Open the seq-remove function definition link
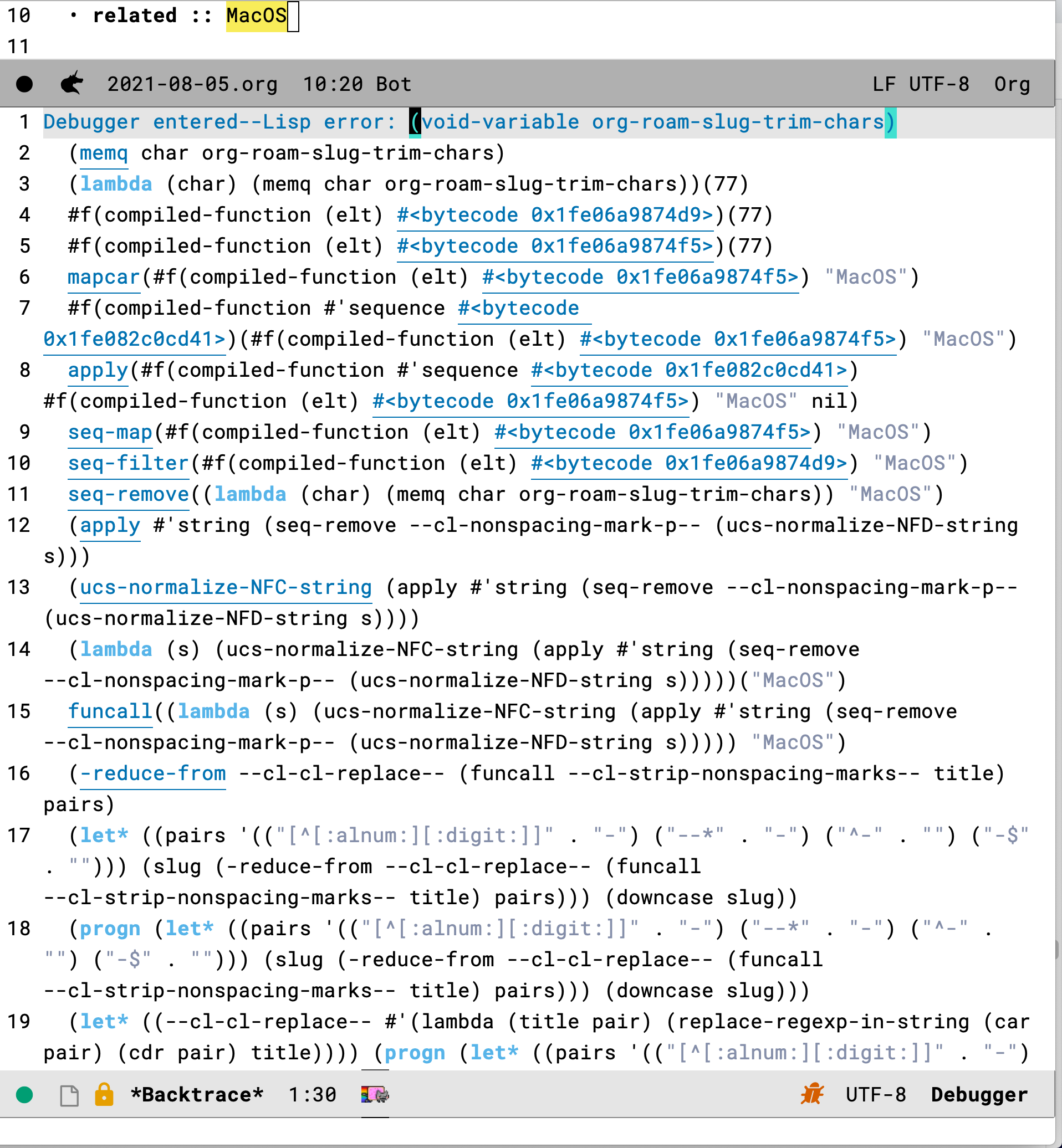1062x1148 pixels. (129, 494)
